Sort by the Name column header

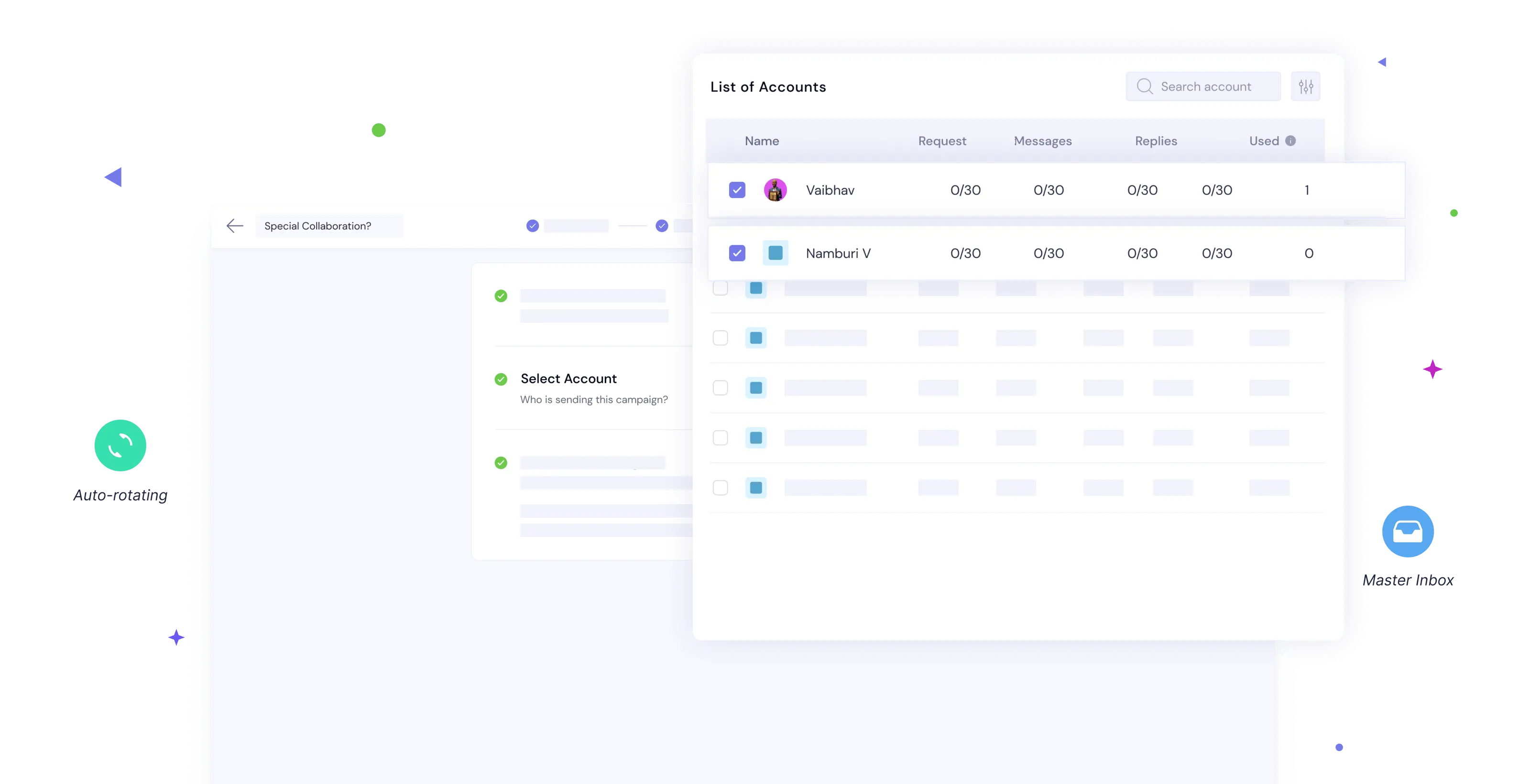pos(762,141)
